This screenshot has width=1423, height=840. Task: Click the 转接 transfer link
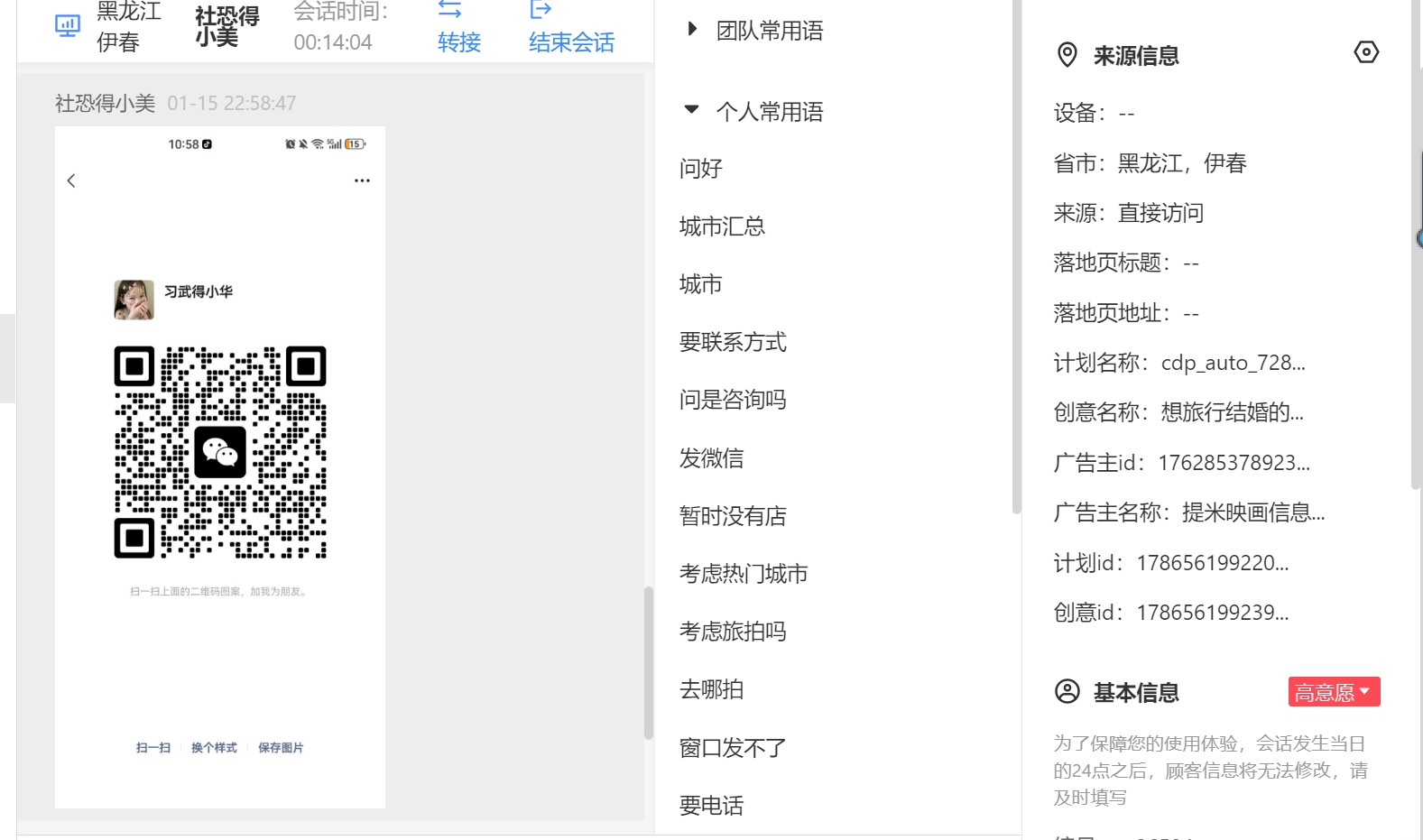459,42
